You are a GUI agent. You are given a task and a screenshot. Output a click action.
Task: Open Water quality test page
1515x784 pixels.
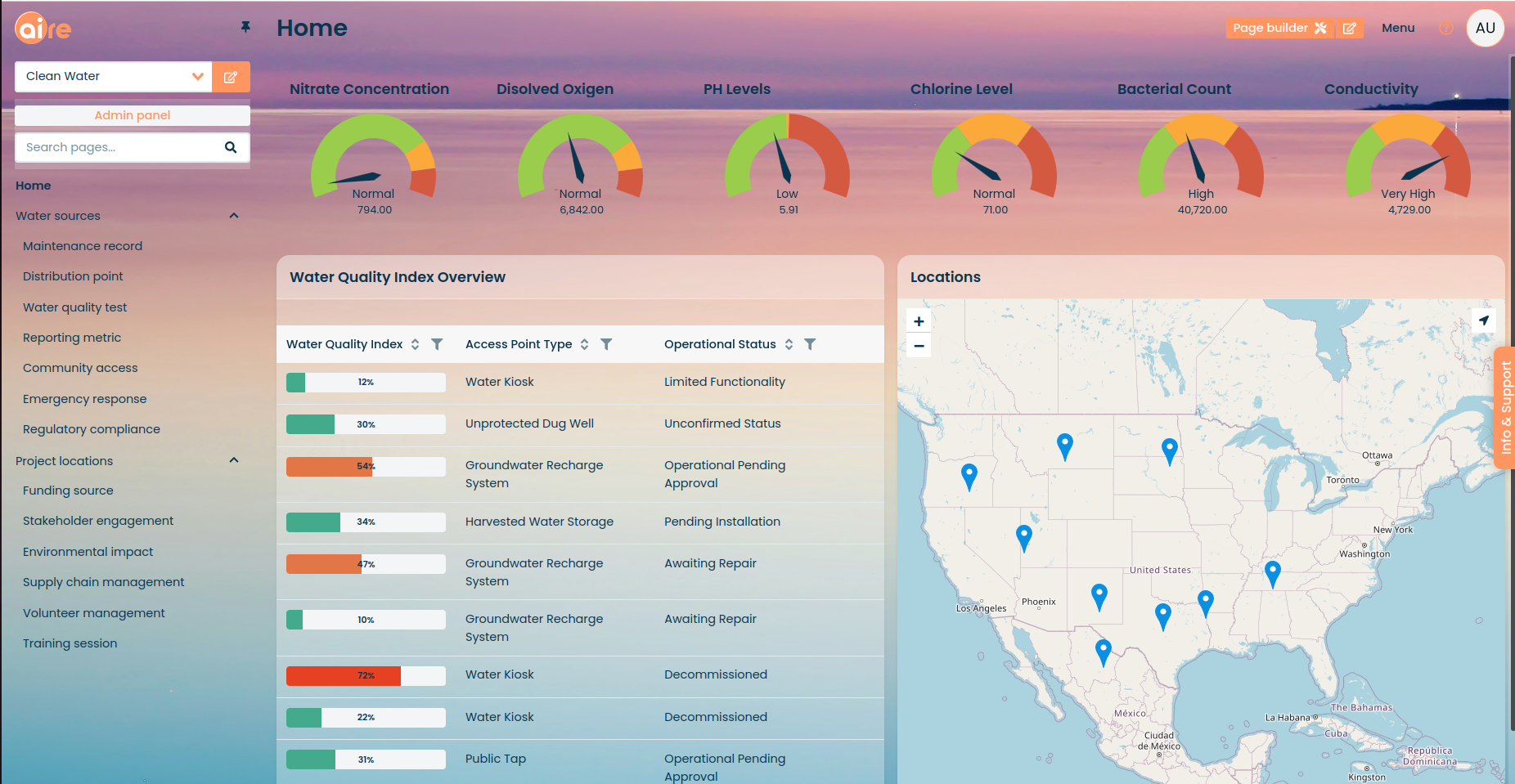pyautogui.click(x=75, y=307)
